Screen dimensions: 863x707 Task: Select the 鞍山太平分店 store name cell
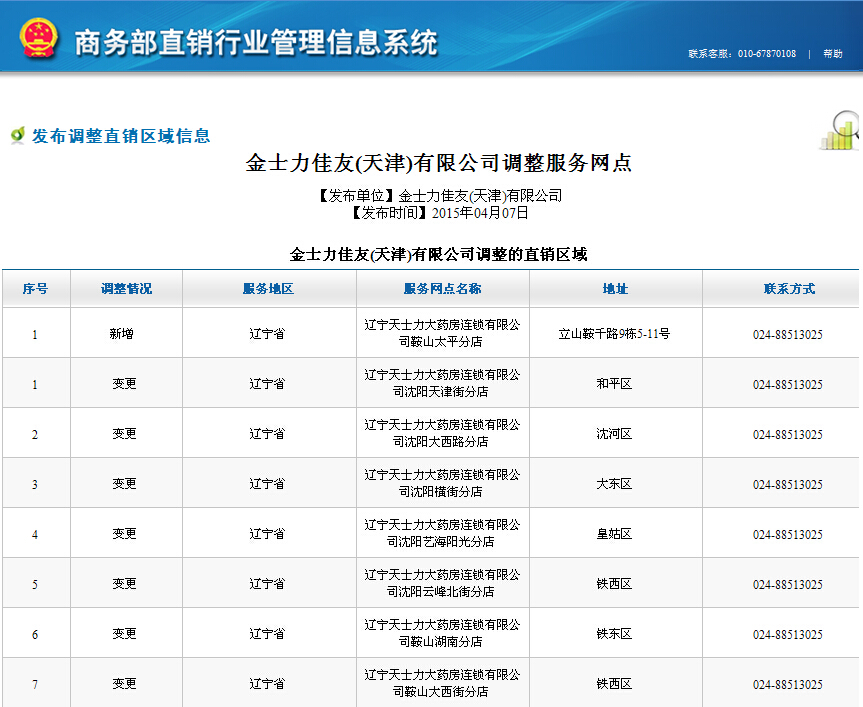click(442, 333)
